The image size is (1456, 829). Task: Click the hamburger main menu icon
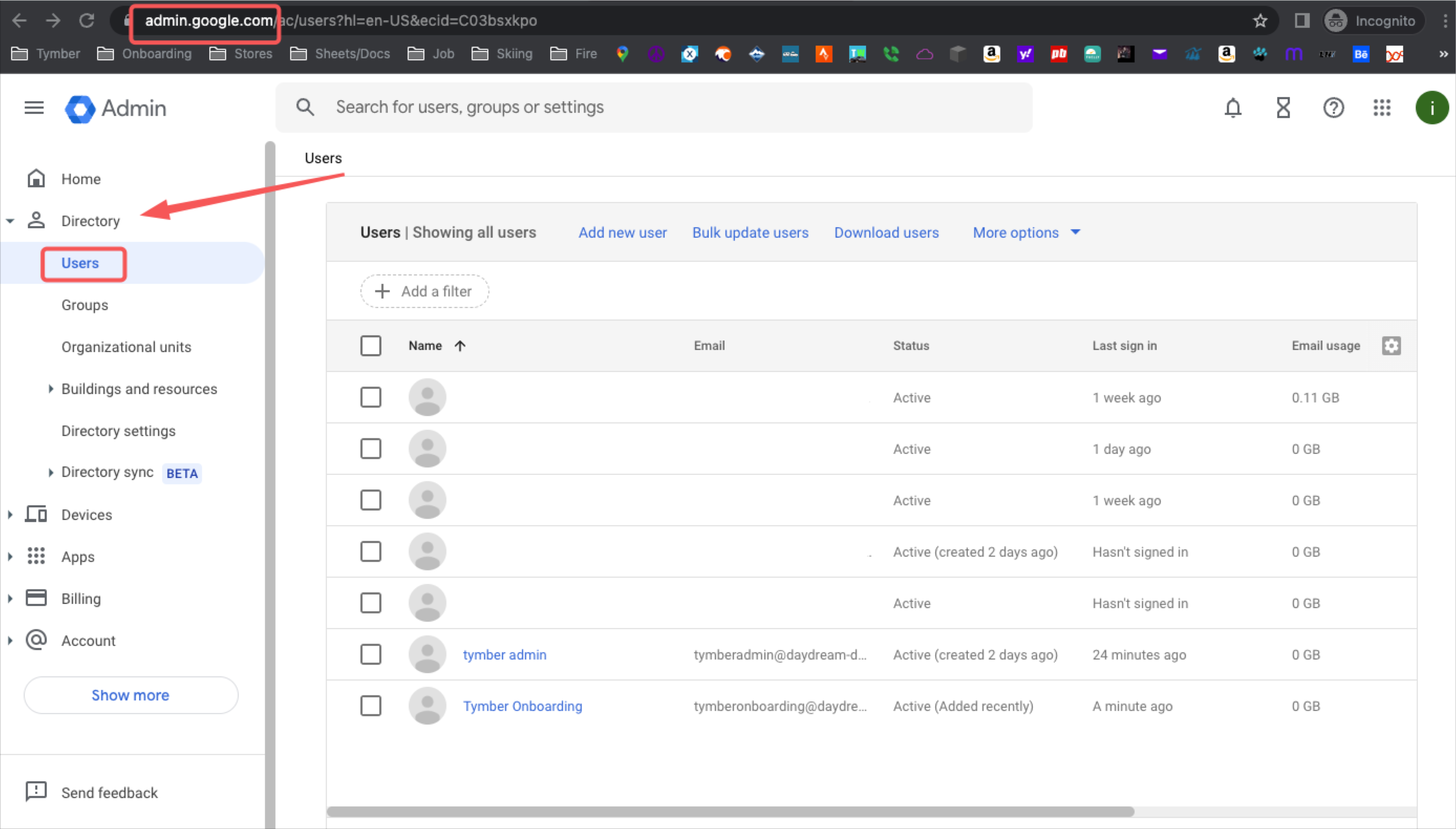34,108
